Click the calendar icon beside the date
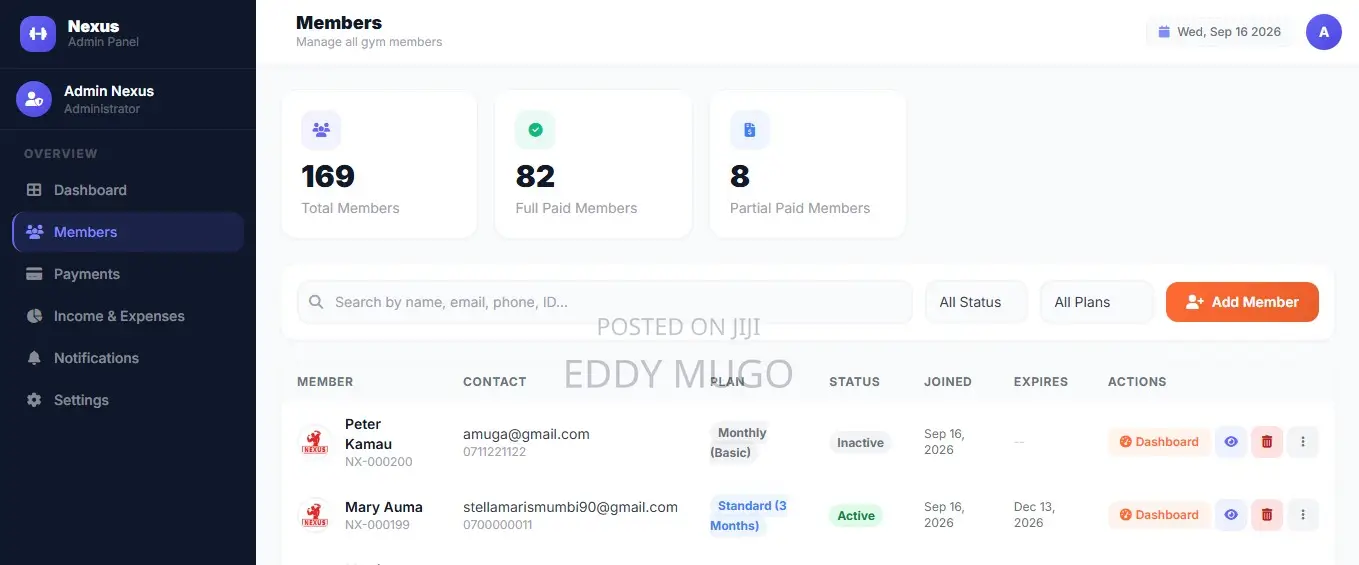This screenshot has height=565, width=1359. tap(1164, 32)
